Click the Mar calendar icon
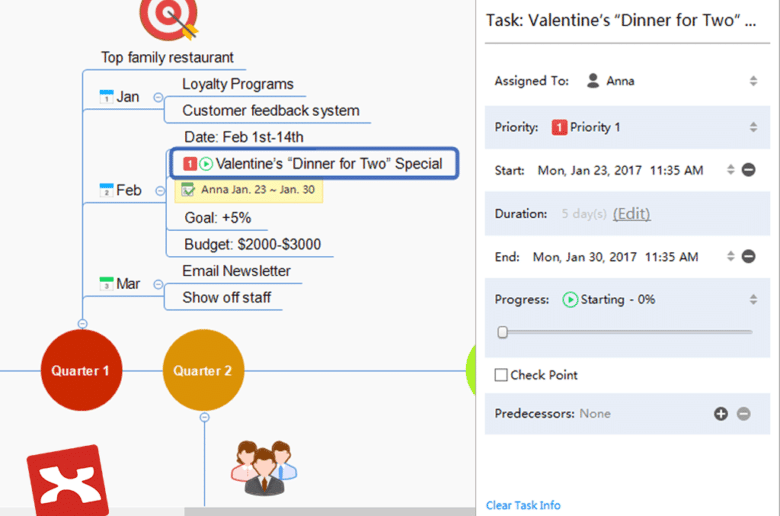The height and width of the screenshot is (516, 780). pyautogui.click(x=106, y=284)
